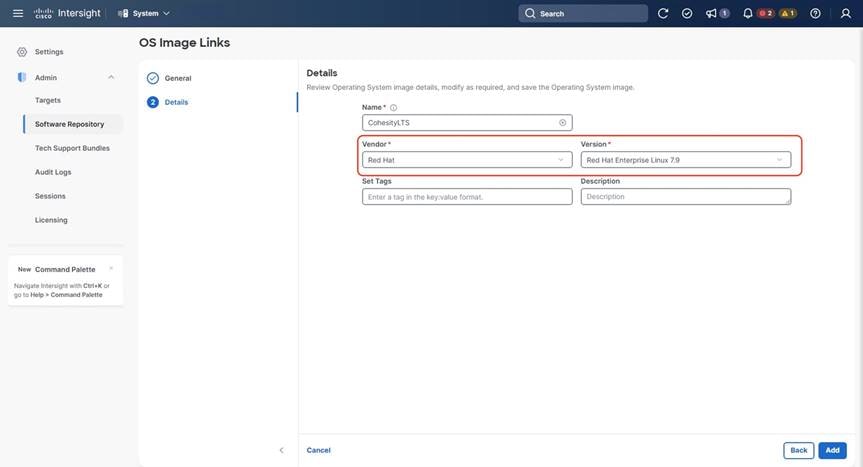Click the Name info icon
The height and width of the screenshot is (467, 863).
[393, 108]
